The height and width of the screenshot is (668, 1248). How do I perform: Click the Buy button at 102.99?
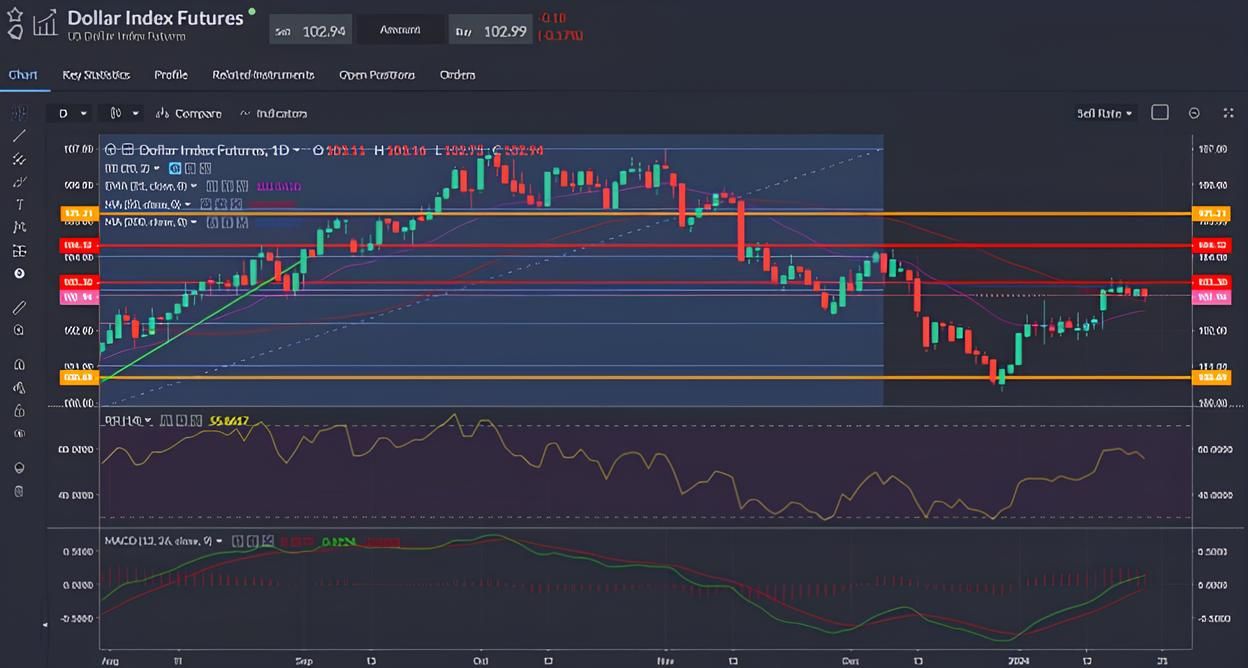(491, 31)
